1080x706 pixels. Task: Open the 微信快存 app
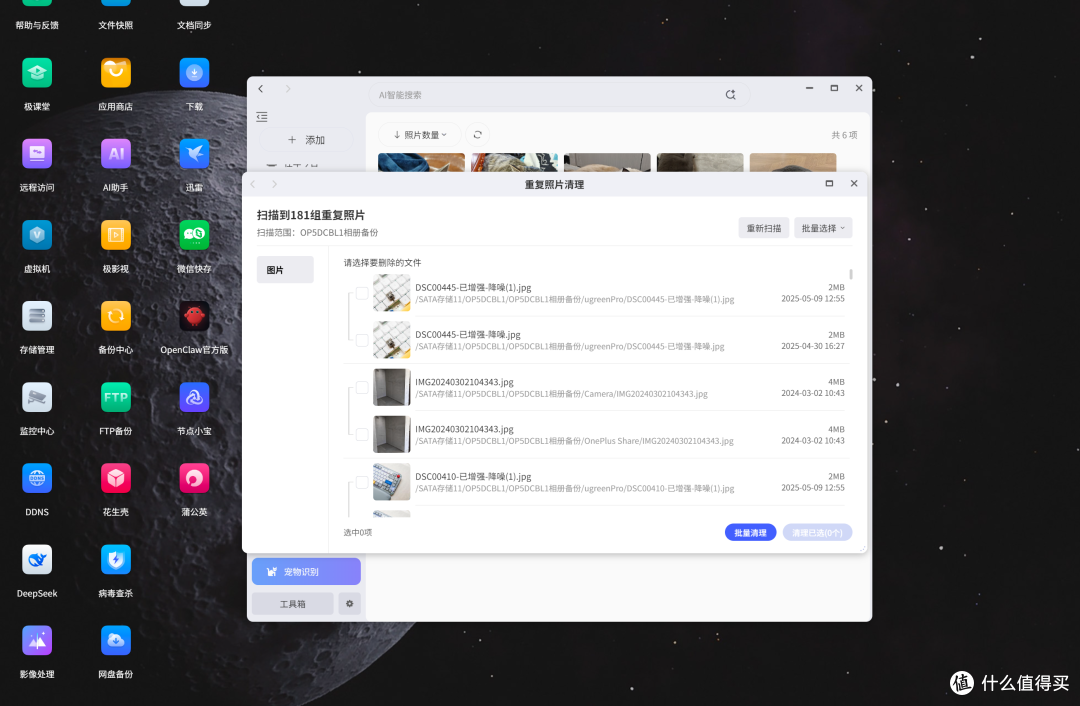tap(194, 236)
